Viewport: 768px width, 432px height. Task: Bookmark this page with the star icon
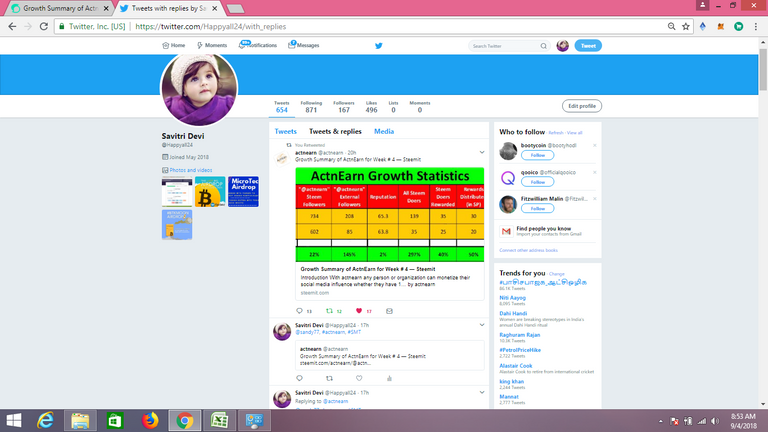[686, 26]
